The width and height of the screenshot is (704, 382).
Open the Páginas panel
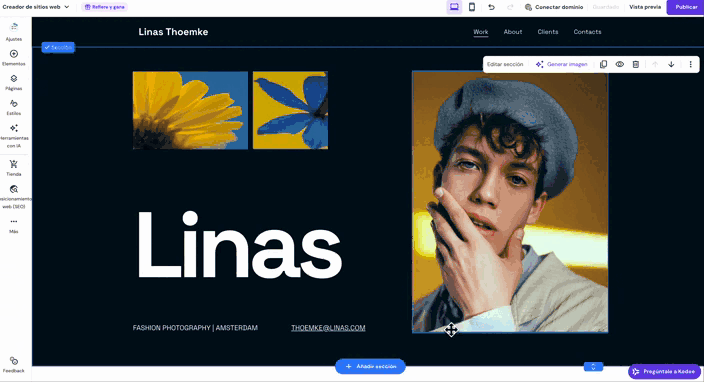click(x=14, y=83)
